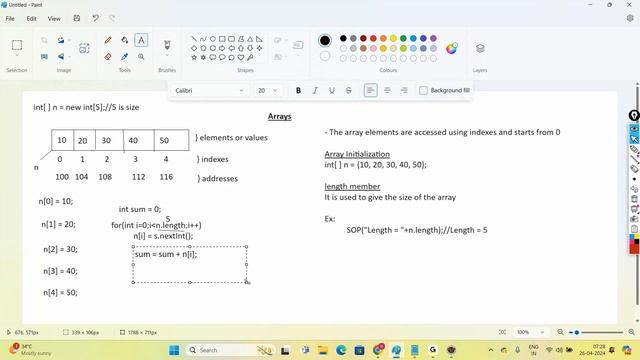Select the Line shape
Screen dimensions: 640x360
point(194,39)
